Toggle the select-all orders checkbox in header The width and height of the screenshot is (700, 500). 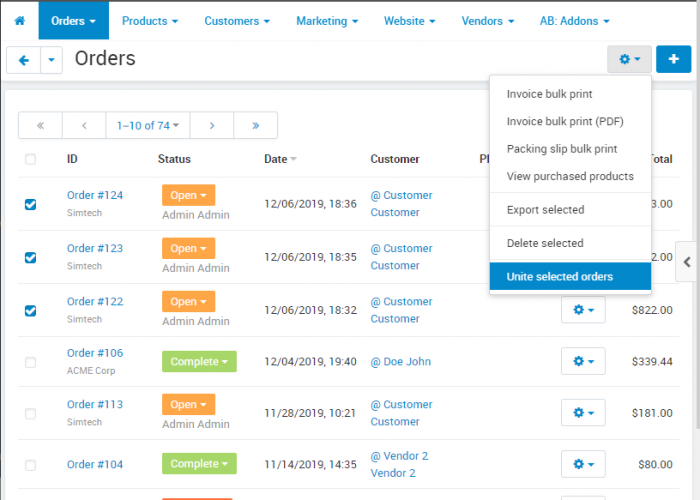point(30,159)
